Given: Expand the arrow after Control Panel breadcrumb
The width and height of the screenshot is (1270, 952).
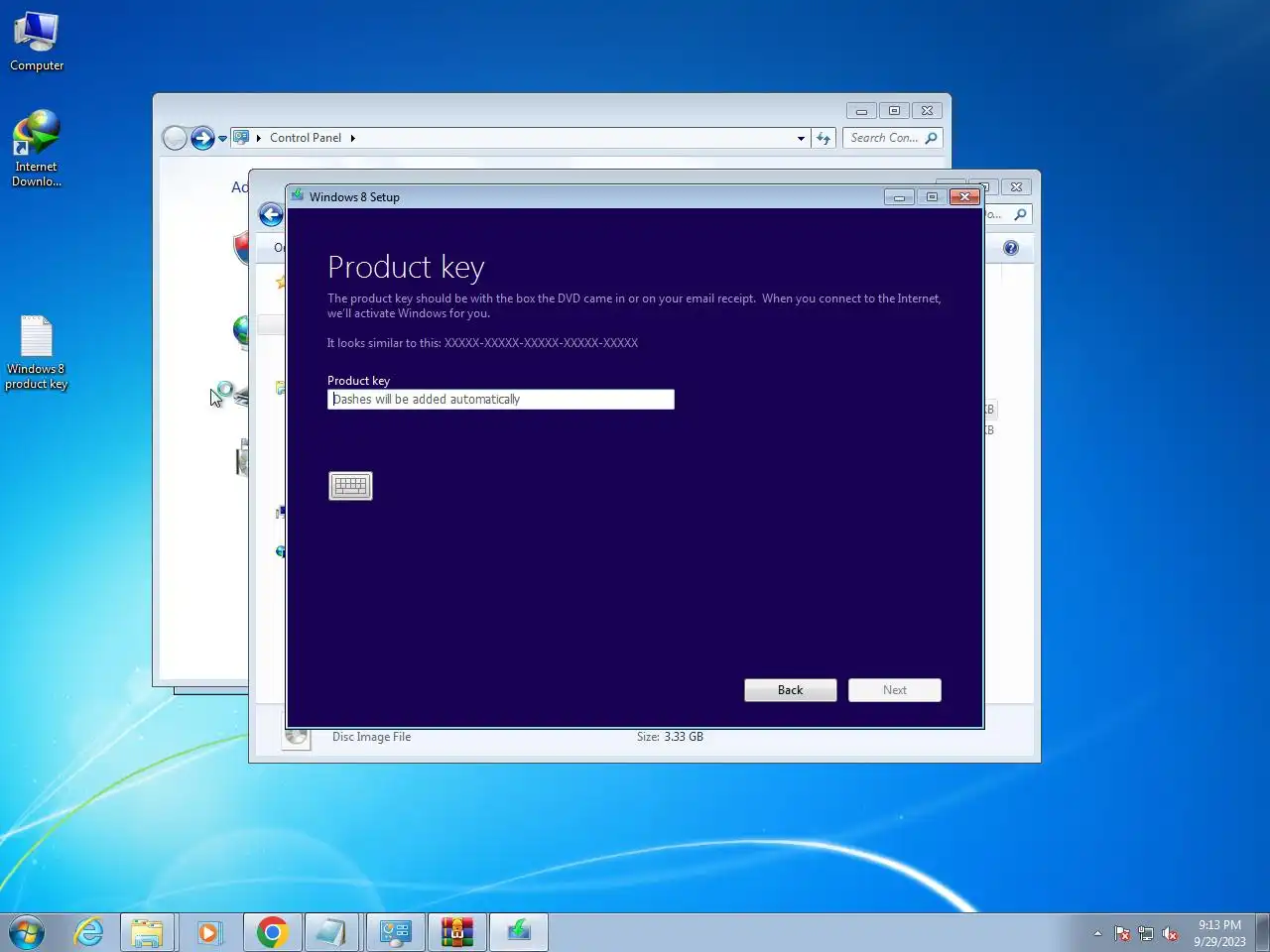Looking at the screenshot, I should click(x=352, y=138).
